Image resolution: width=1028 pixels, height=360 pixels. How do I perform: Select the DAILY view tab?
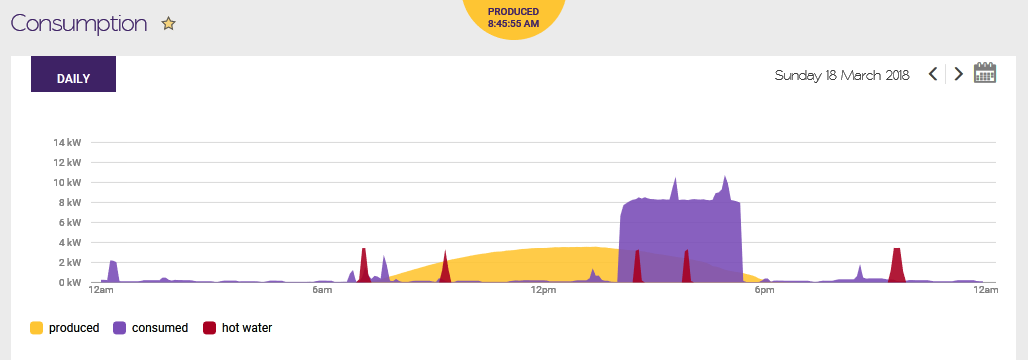[73, 74]
